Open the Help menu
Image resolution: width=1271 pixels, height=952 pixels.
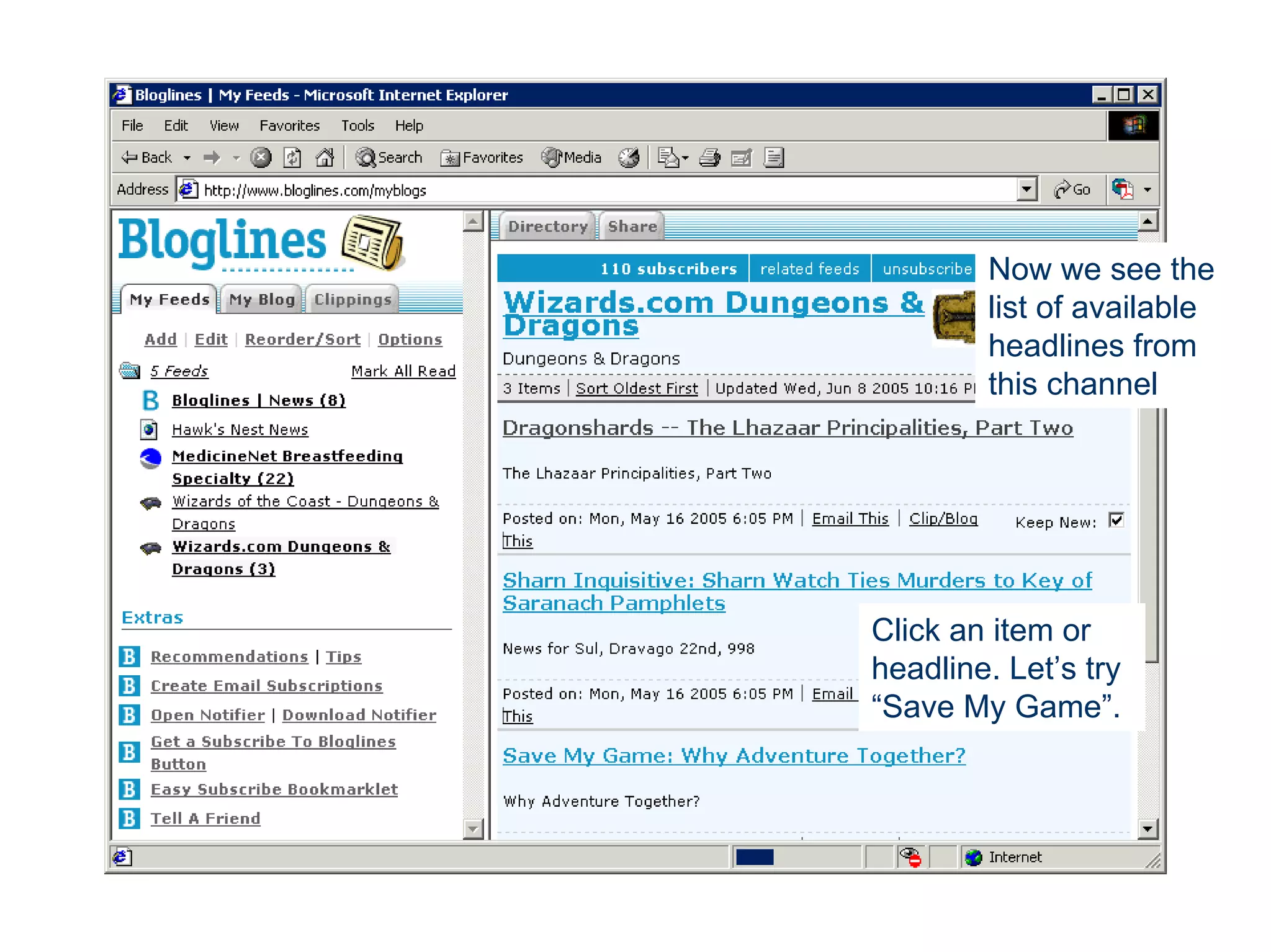pos(409,125)
